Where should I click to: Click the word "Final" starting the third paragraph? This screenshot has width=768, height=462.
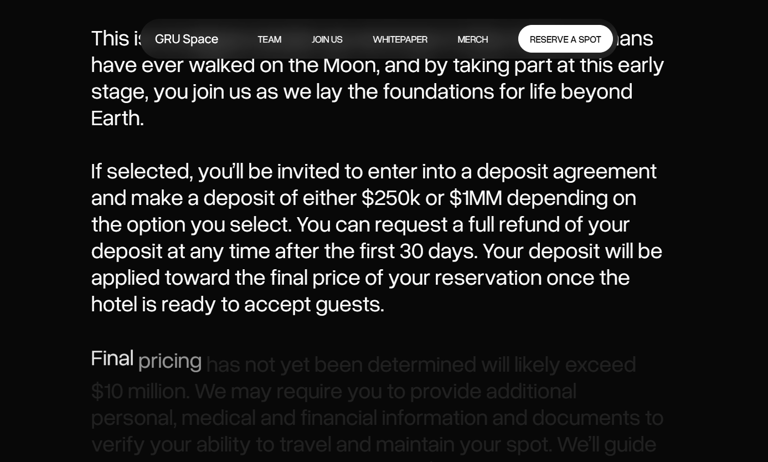click(x=112, y=357)
